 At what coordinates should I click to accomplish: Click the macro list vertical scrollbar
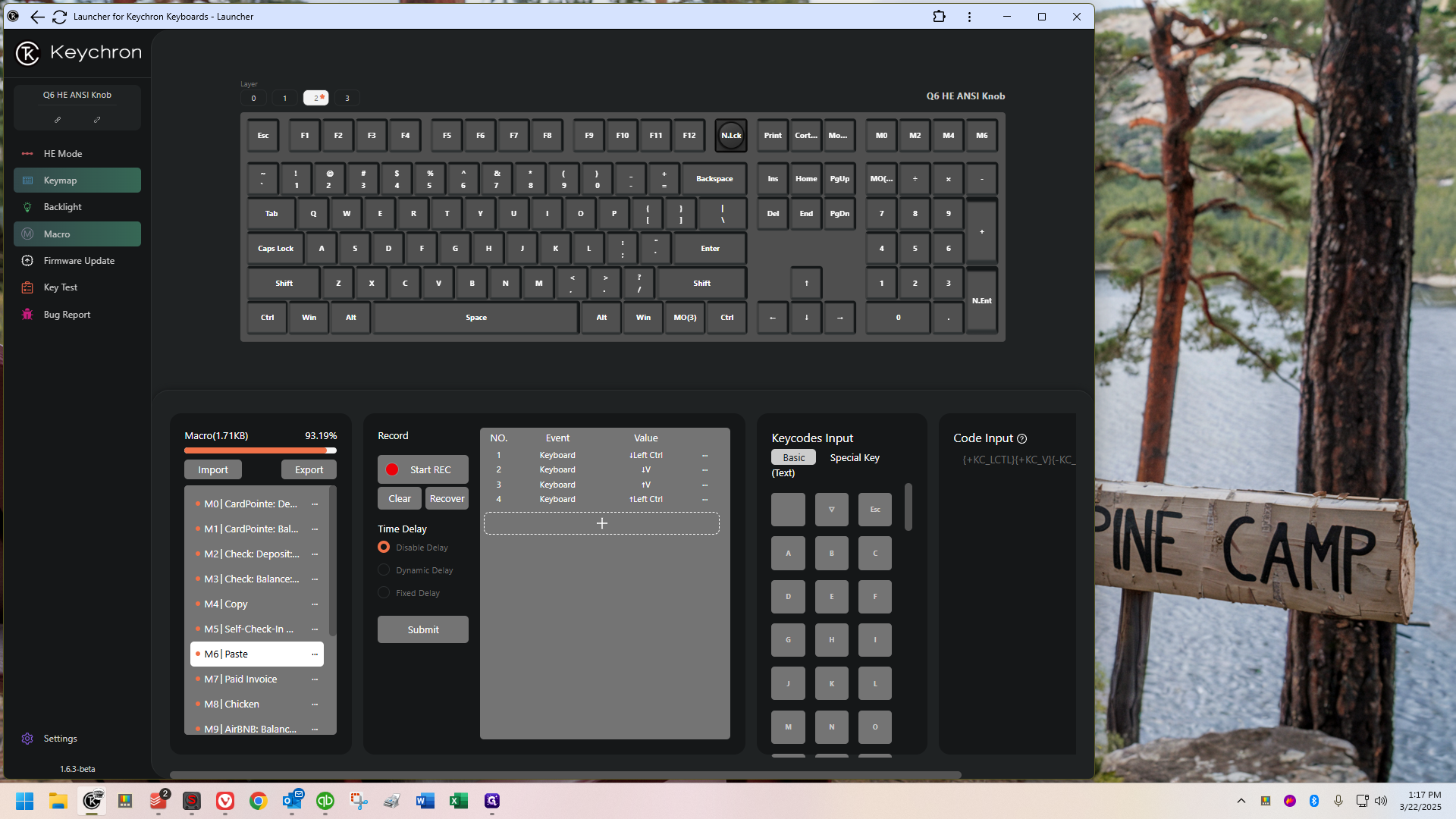tap(332, 561)
